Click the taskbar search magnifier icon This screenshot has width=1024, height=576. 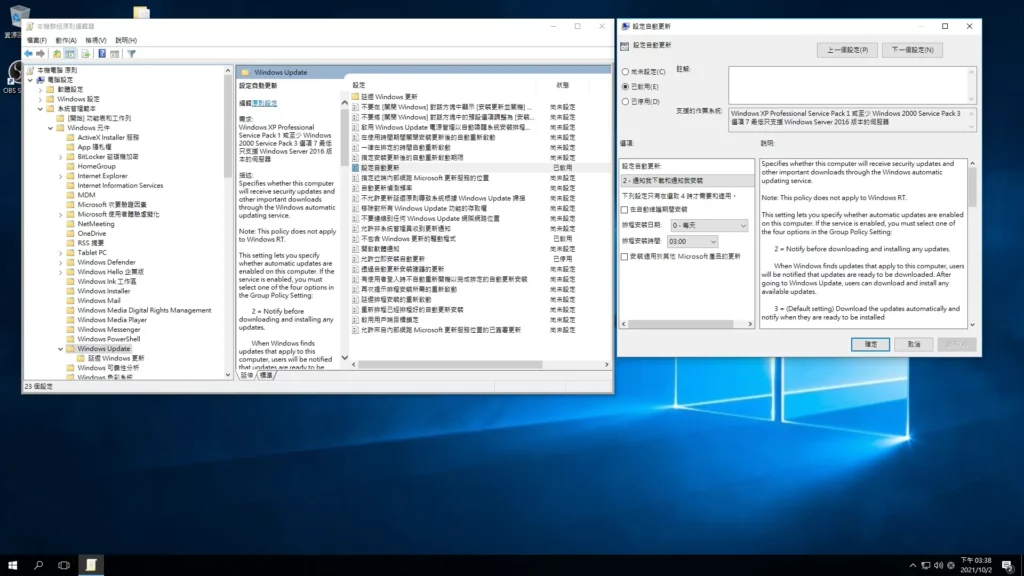coord(38,565)
